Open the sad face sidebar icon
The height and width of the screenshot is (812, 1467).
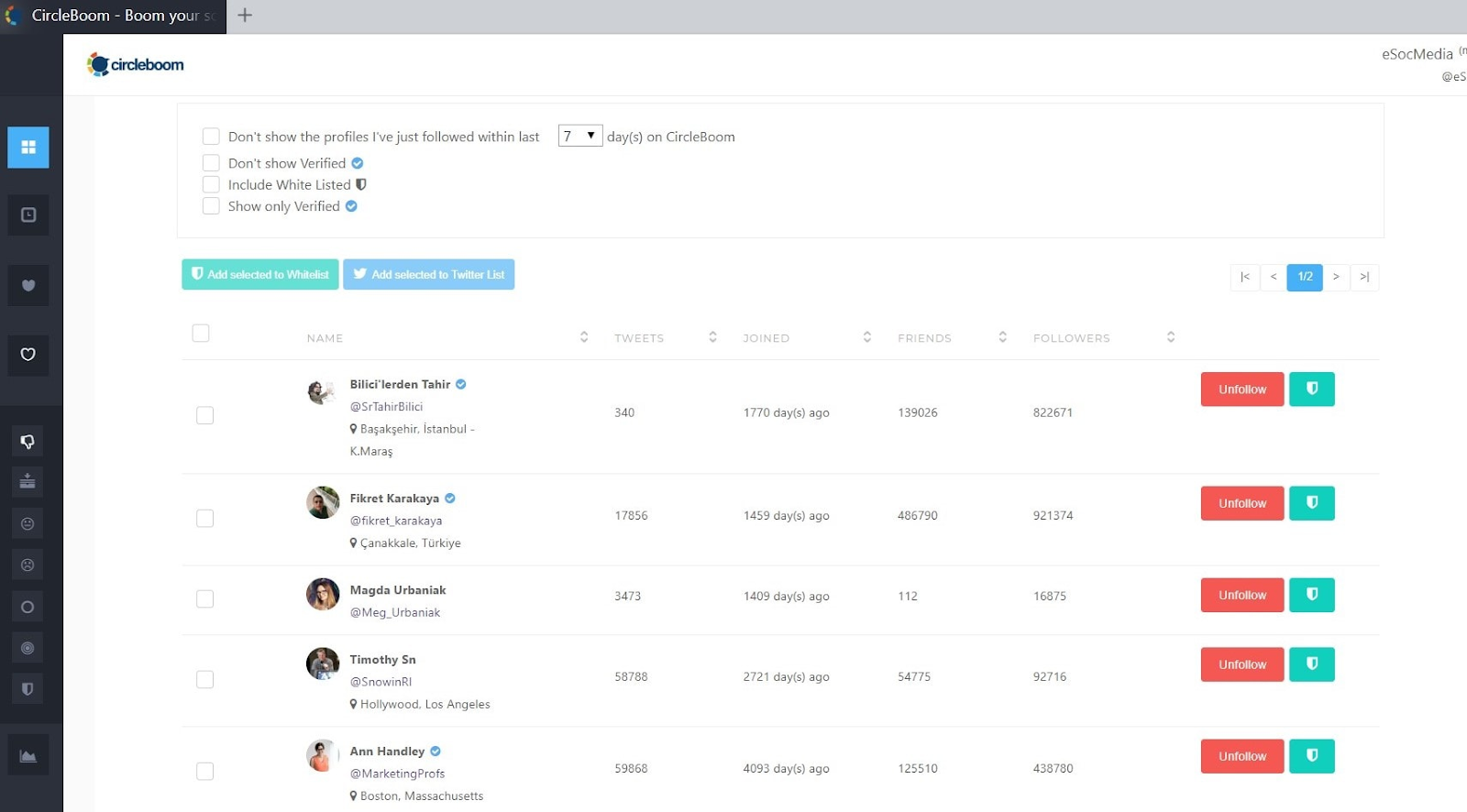pyautogui.click(x=28, y=565)
